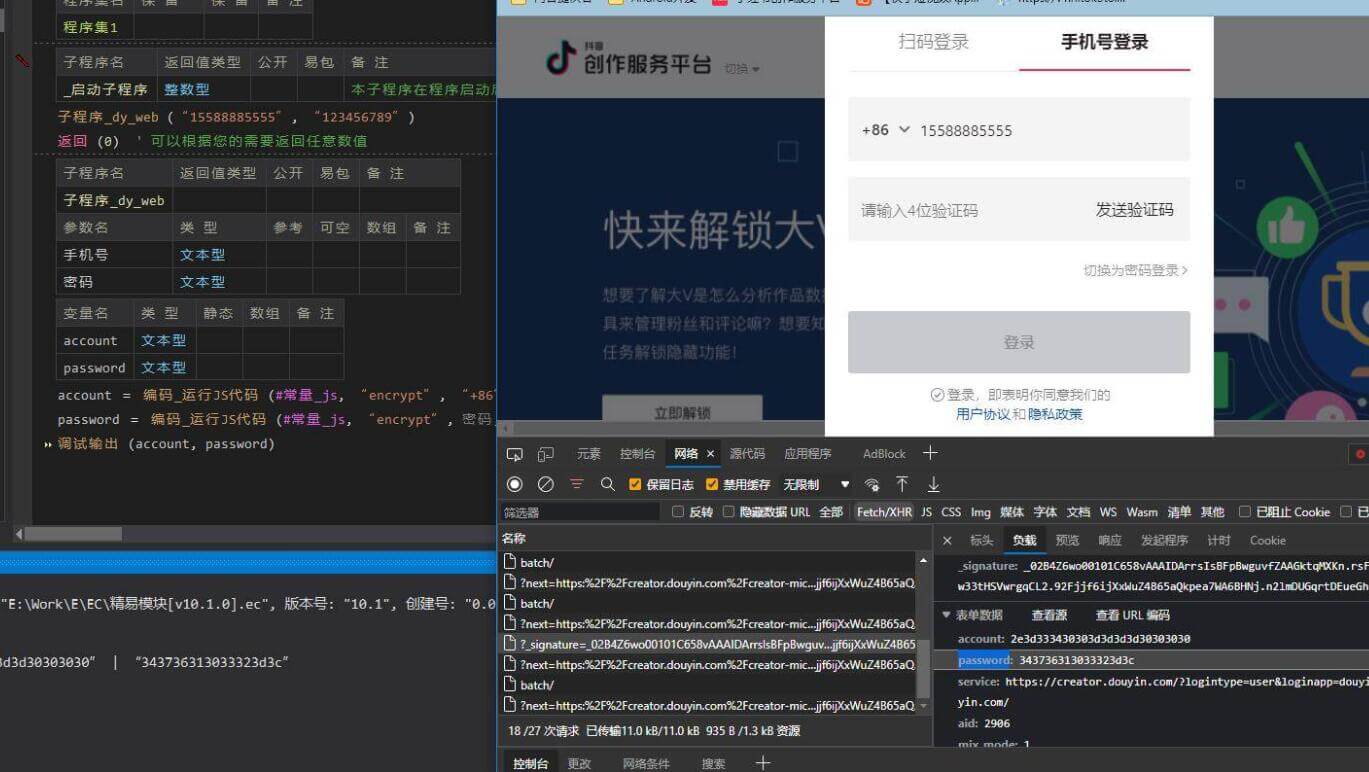Click 发送验证码 button
The width and height of the screenshot is (1369, 772).
[x=1134, y=210]
